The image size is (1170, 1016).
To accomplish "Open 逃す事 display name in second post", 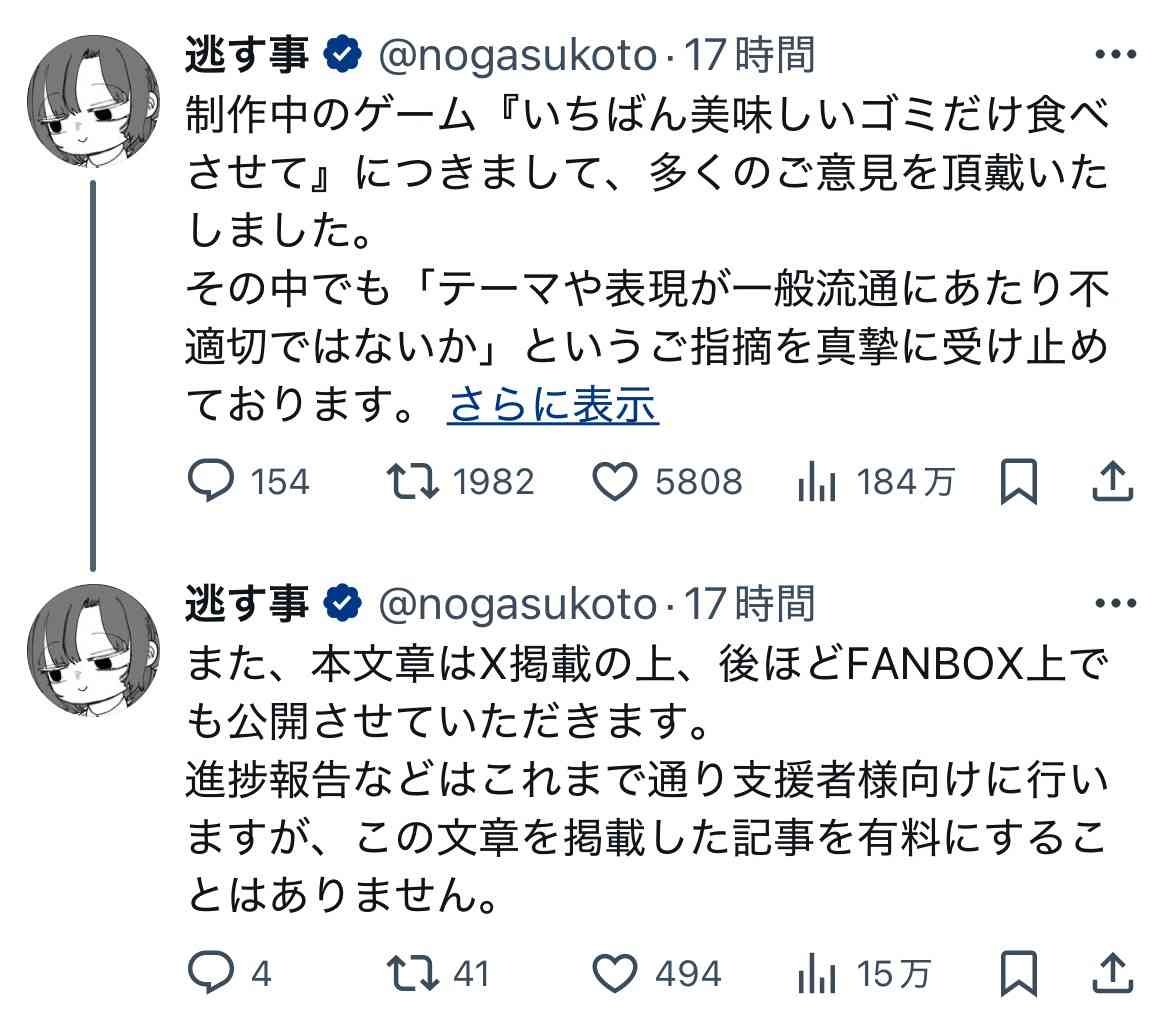I will coord(247,603).
